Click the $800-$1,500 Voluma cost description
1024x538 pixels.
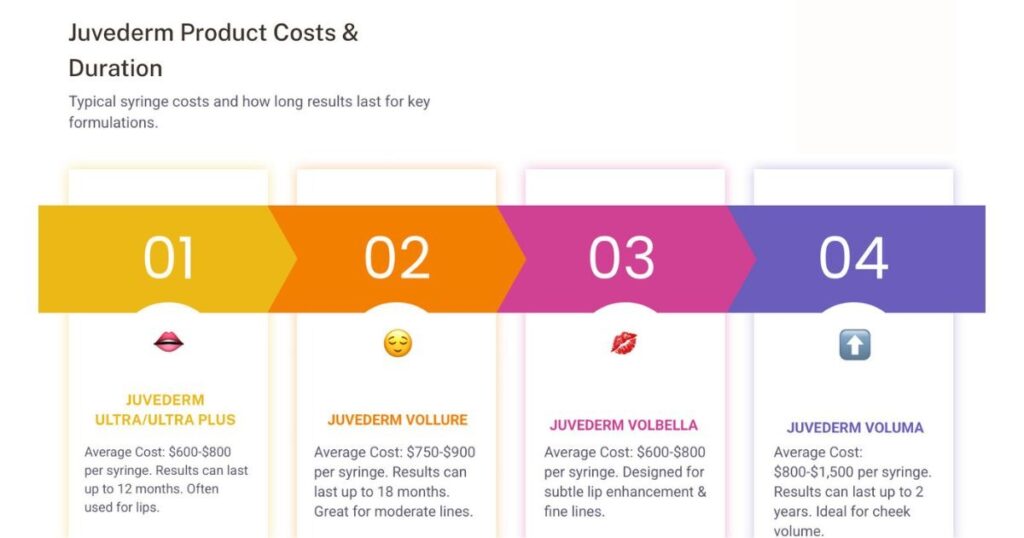853,491
